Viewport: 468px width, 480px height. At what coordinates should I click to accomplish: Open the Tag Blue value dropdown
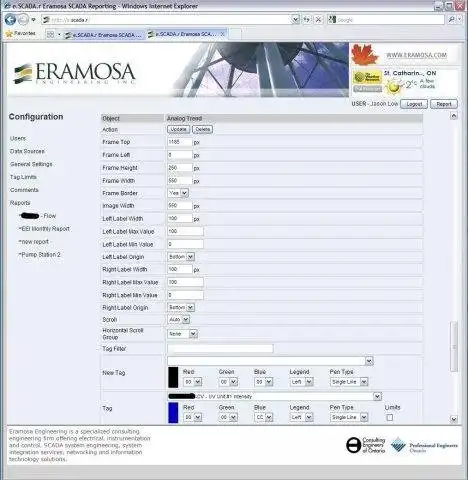click(x=264, y=417)
